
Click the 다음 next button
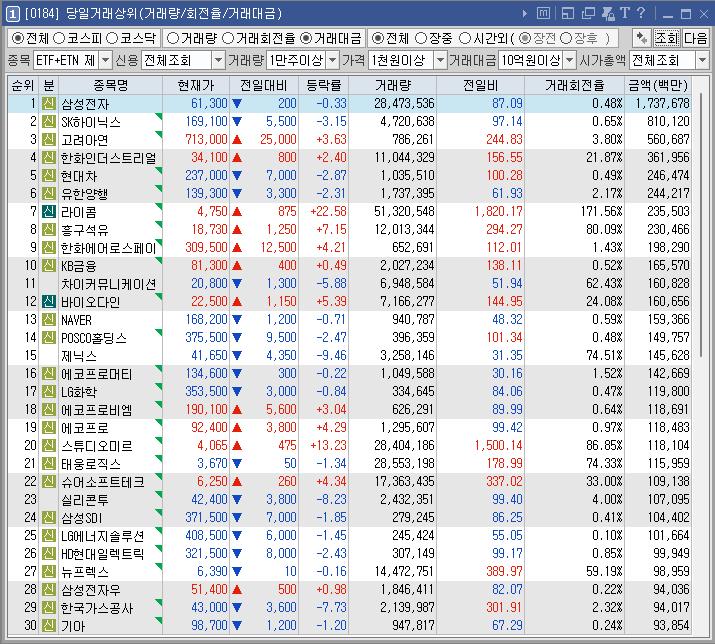(x=695, y=38)
